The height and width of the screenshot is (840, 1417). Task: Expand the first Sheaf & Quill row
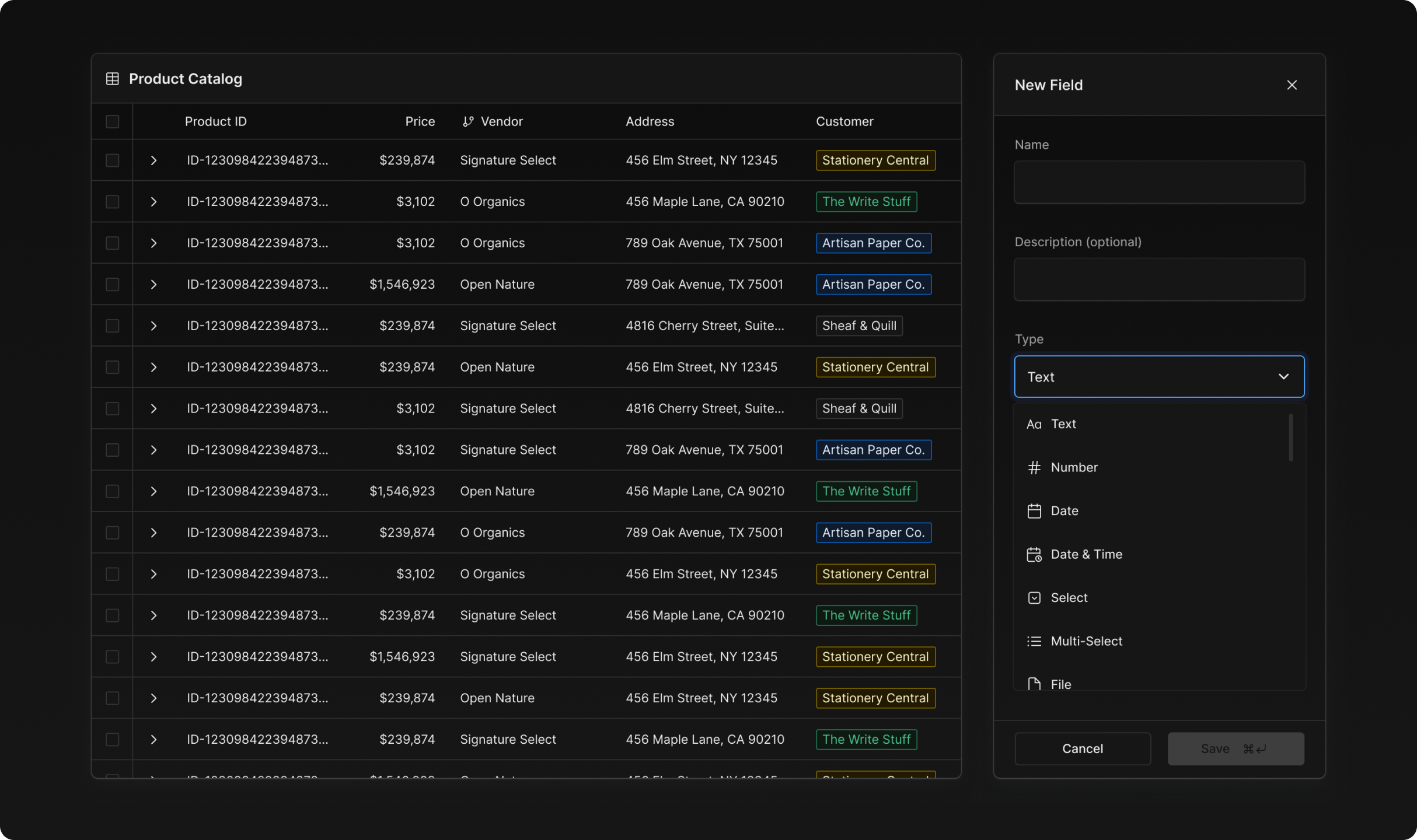[153, 326]
